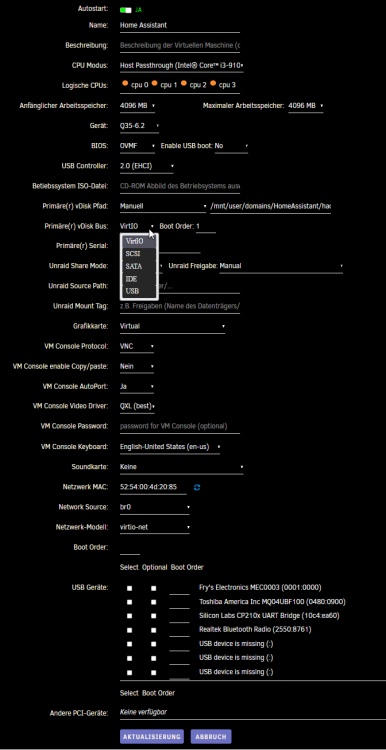Select USB in vDisk Bus list
Viewport: 386px width, 750px height.
[139, 291]
